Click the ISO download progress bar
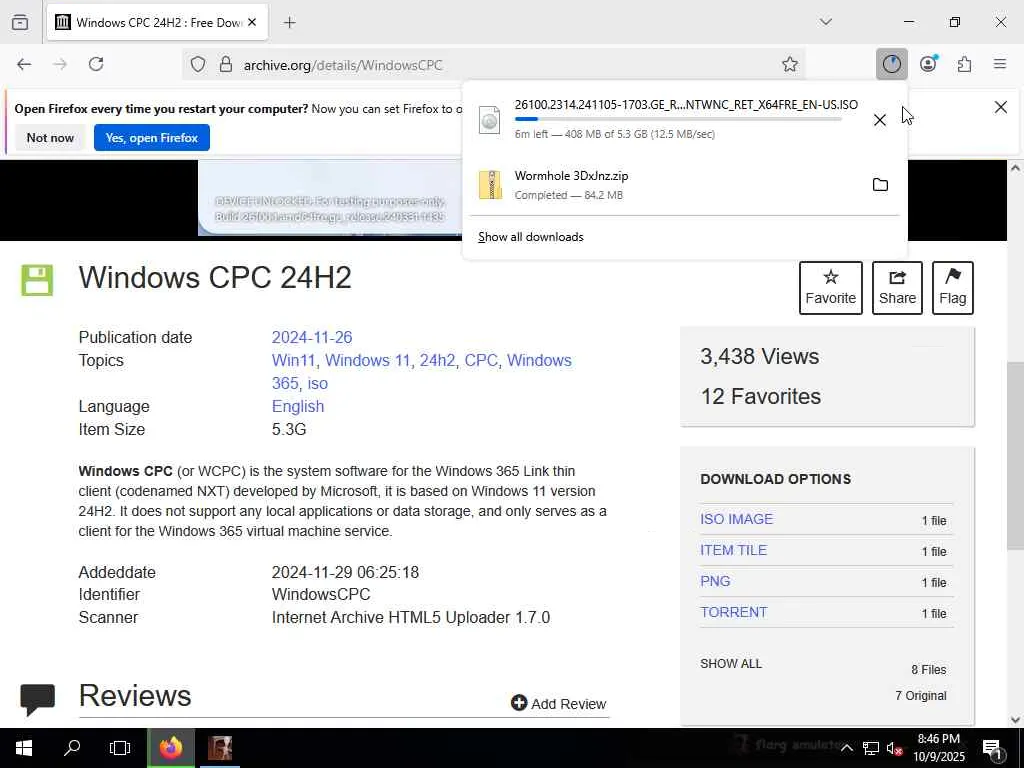The image size is (1024, 768). coord(678,119)
